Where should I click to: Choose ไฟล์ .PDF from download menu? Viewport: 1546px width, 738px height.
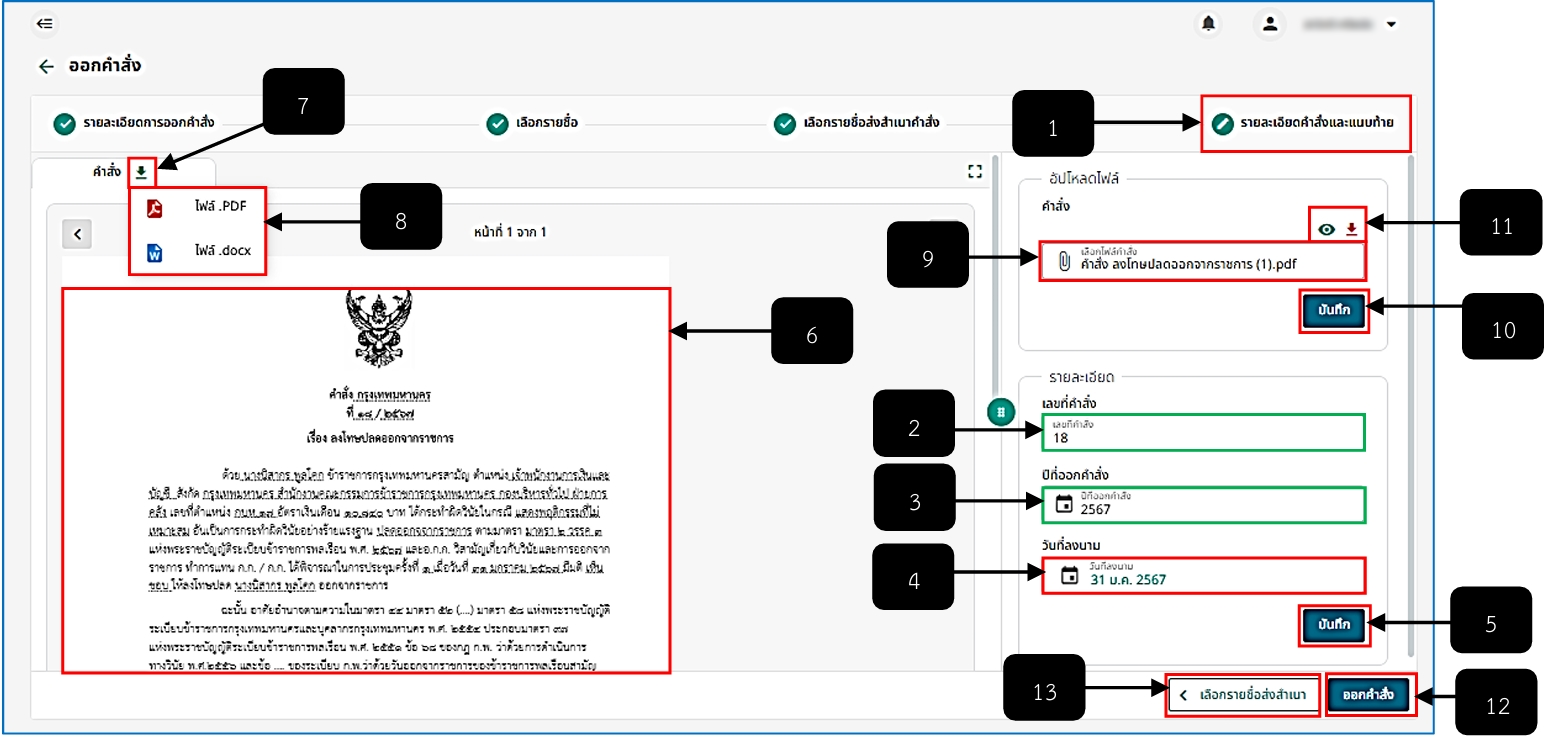click(x=199, y=207)
